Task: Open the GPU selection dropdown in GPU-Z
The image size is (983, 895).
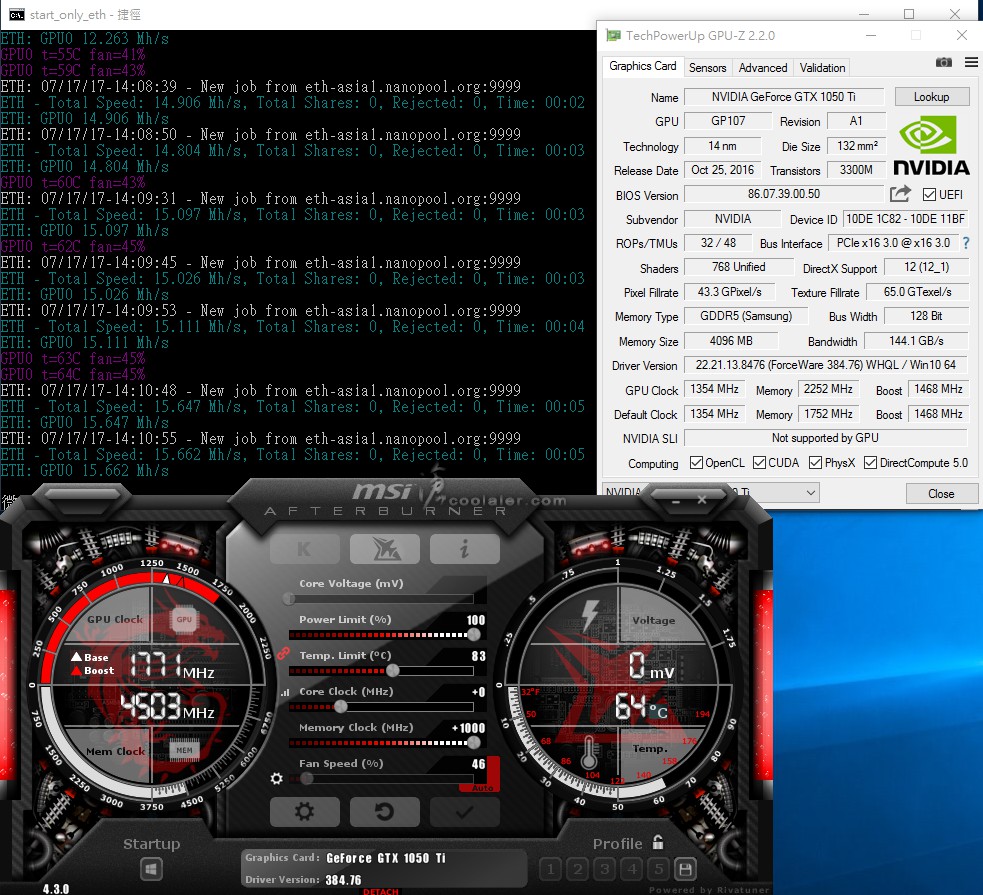Action: pyautogui.click(x=711, y=493)
